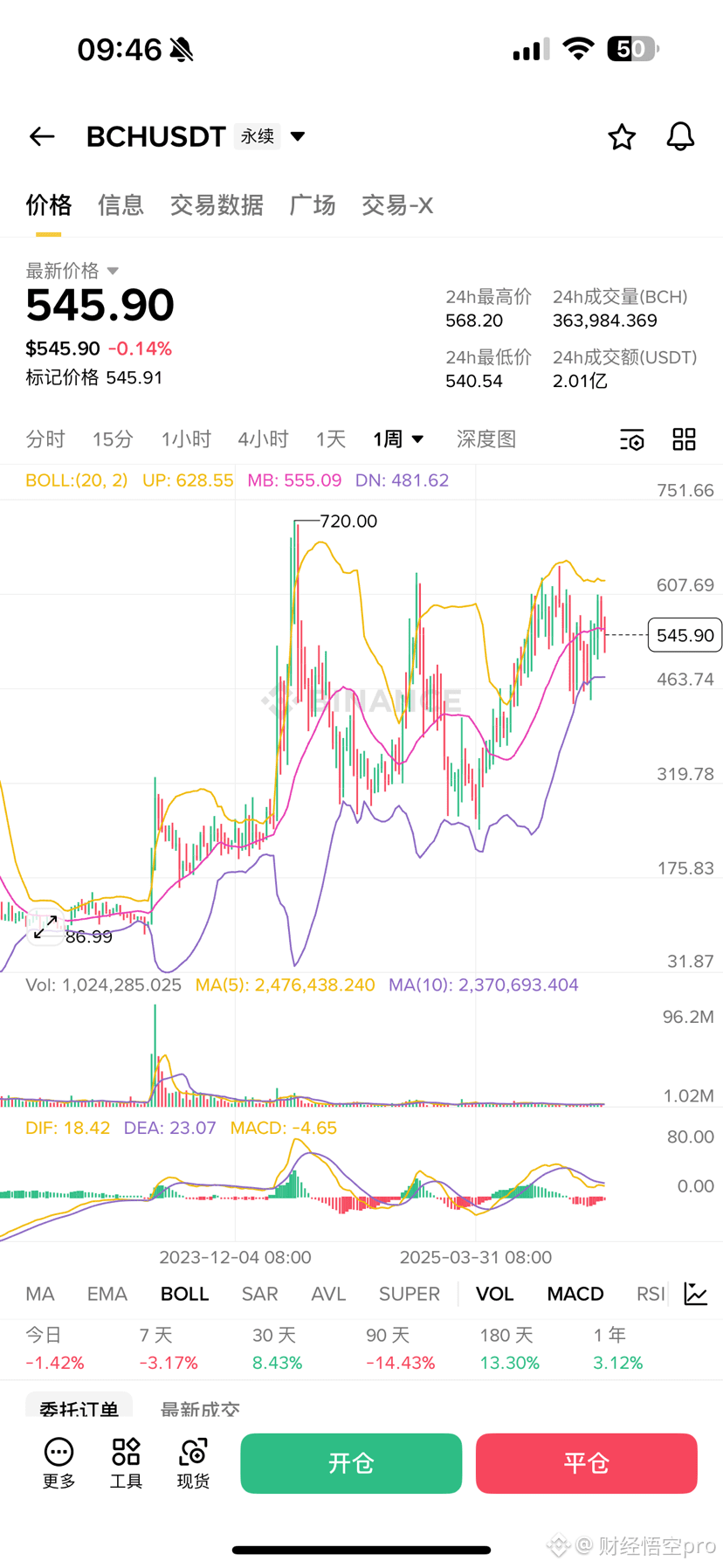Tap the MB: 555.09 value

tap(294, 480)
